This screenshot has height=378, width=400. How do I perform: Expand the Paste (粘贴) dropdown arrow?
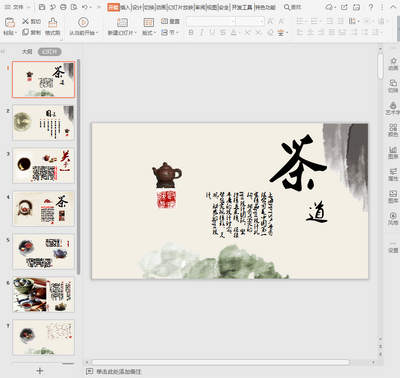click(16, 33)
